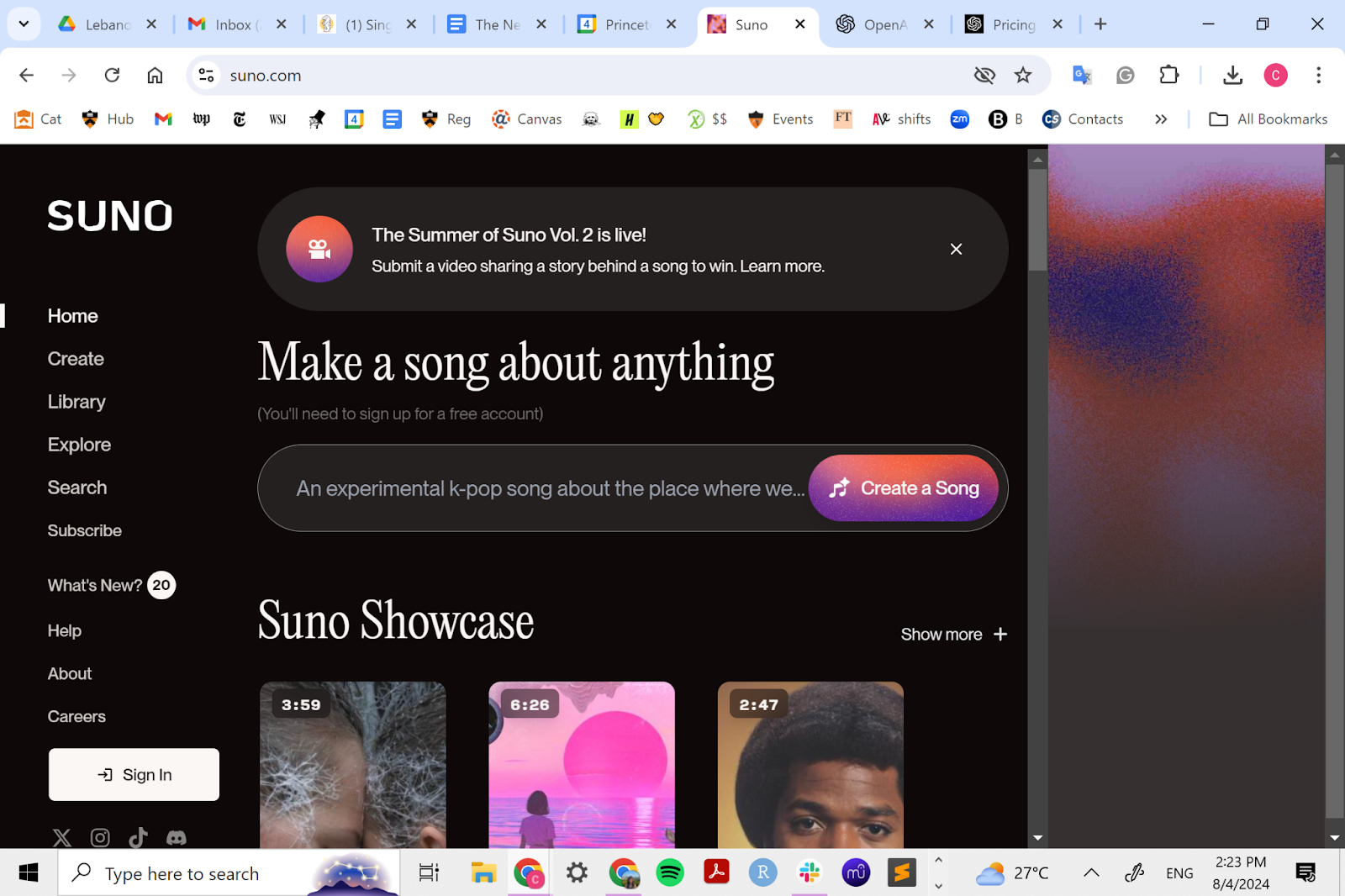
Task: Reload the suno.com page
Action: 112,76
